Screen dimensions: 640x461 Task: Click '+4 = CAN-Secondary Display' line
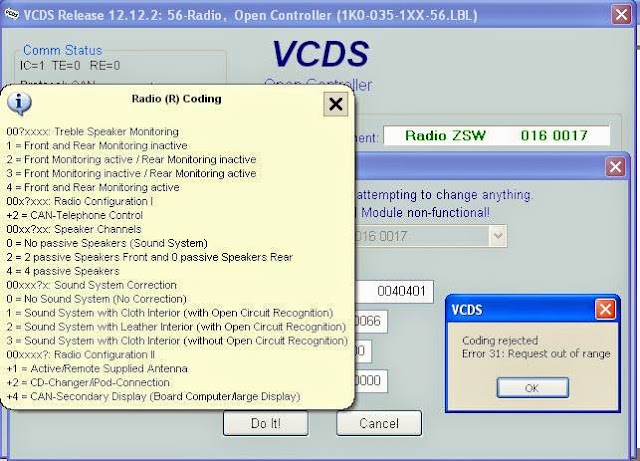[153, 396]
